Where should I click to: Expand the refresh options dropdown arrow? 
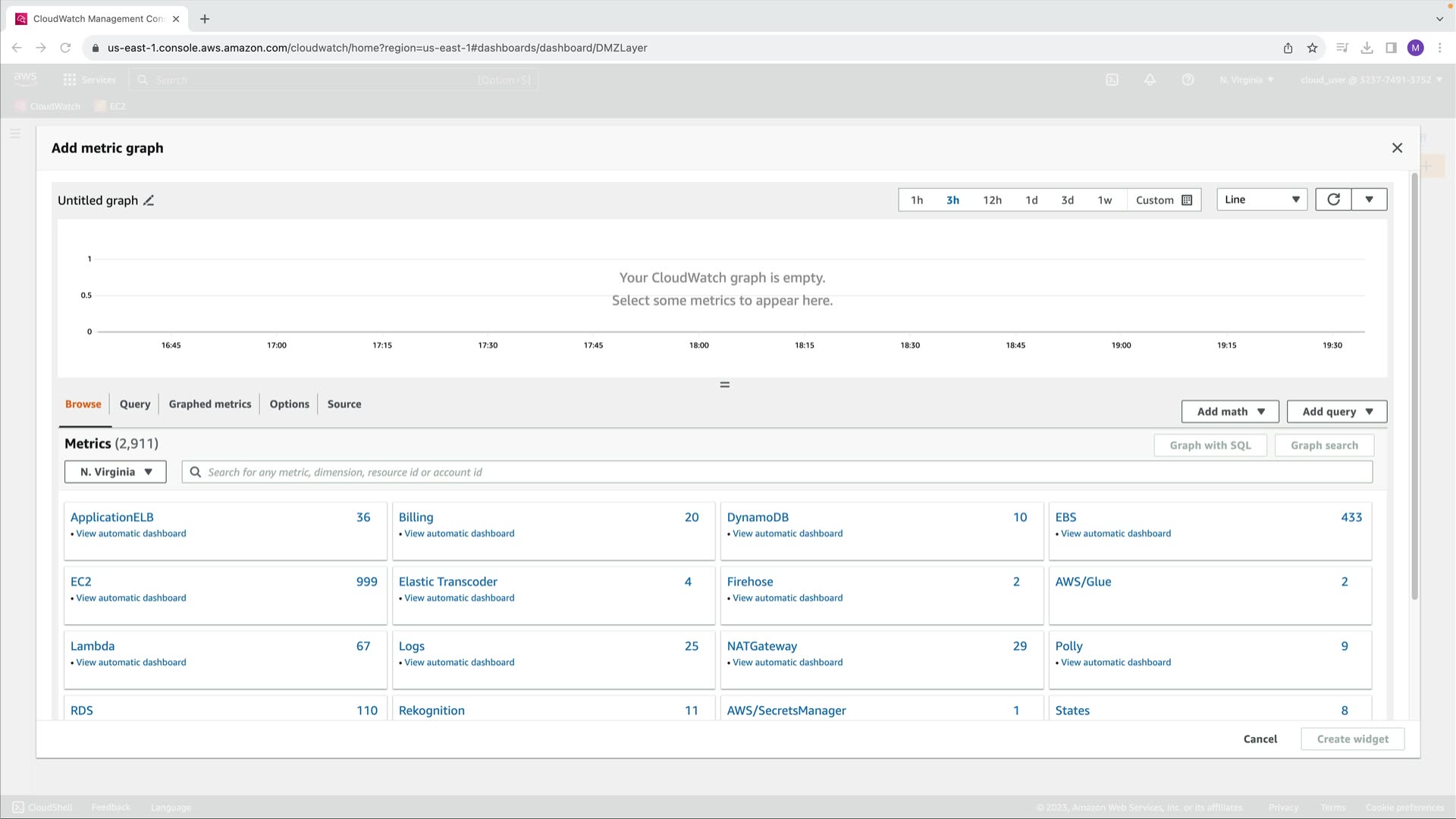pyautogui.click(x=1369, y=199)
